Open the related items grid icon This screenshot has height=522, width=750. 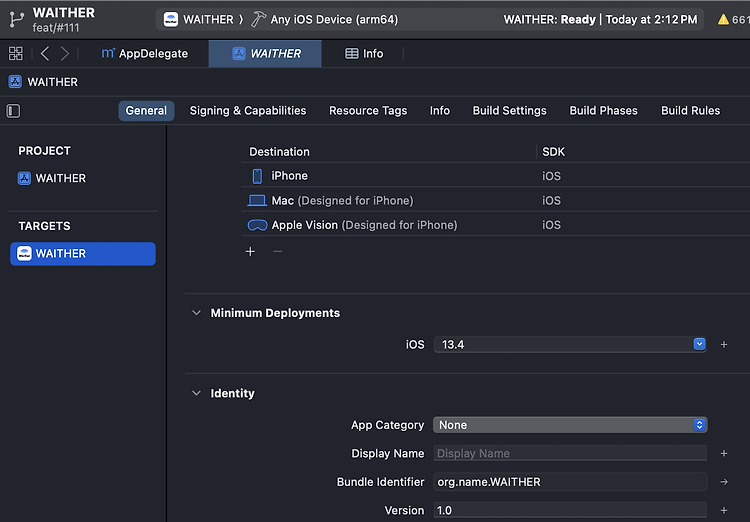click(15, 53)
